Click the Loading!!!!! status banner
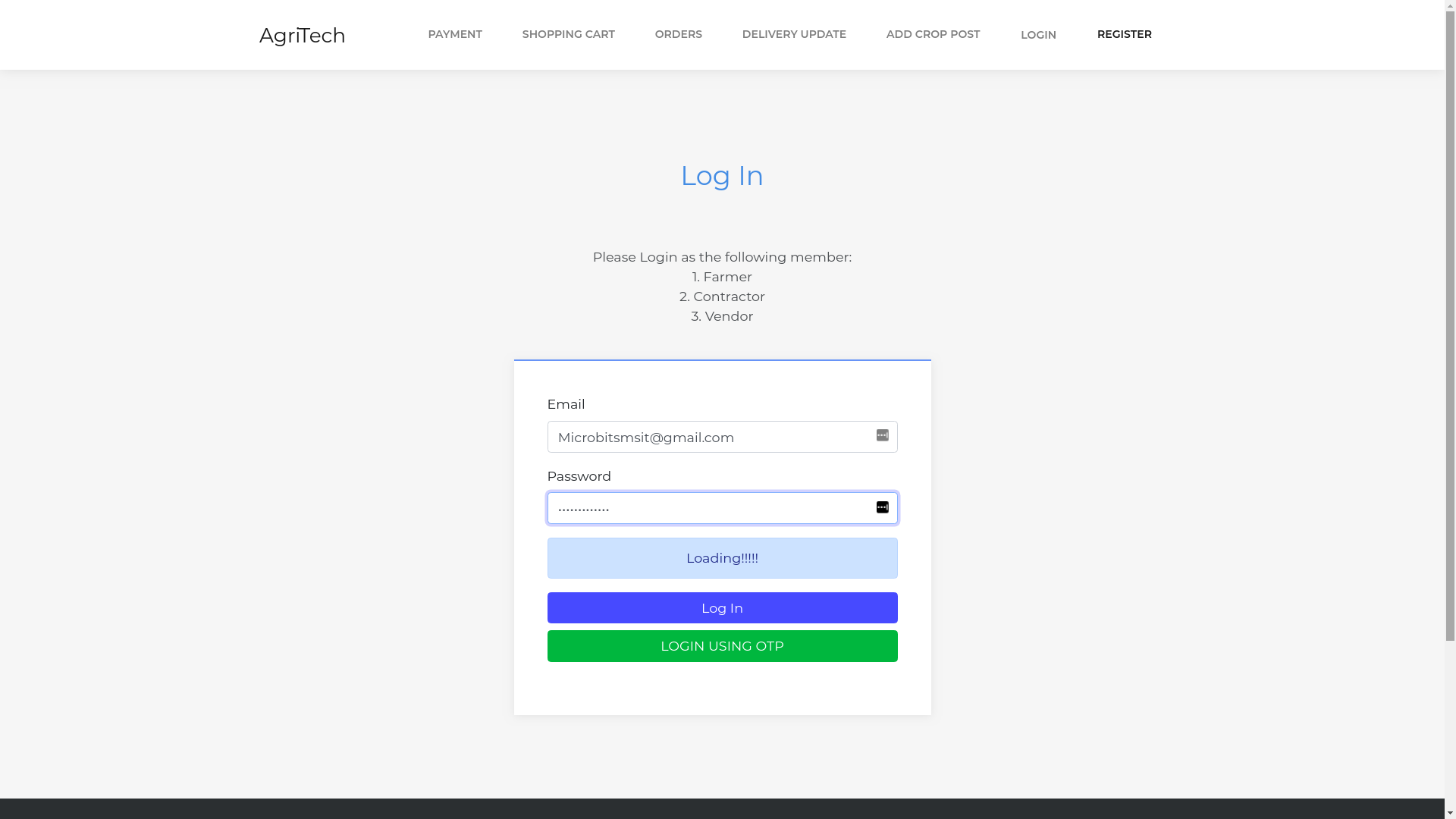The height and width of the screenshot is (819, 1456). [722, 558]
